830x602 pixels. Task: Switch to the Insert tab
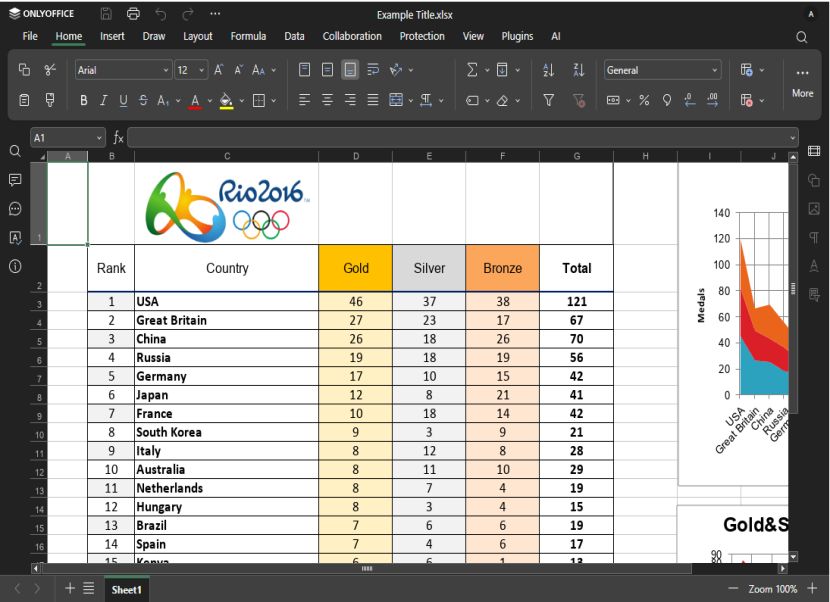click(112, 36)
